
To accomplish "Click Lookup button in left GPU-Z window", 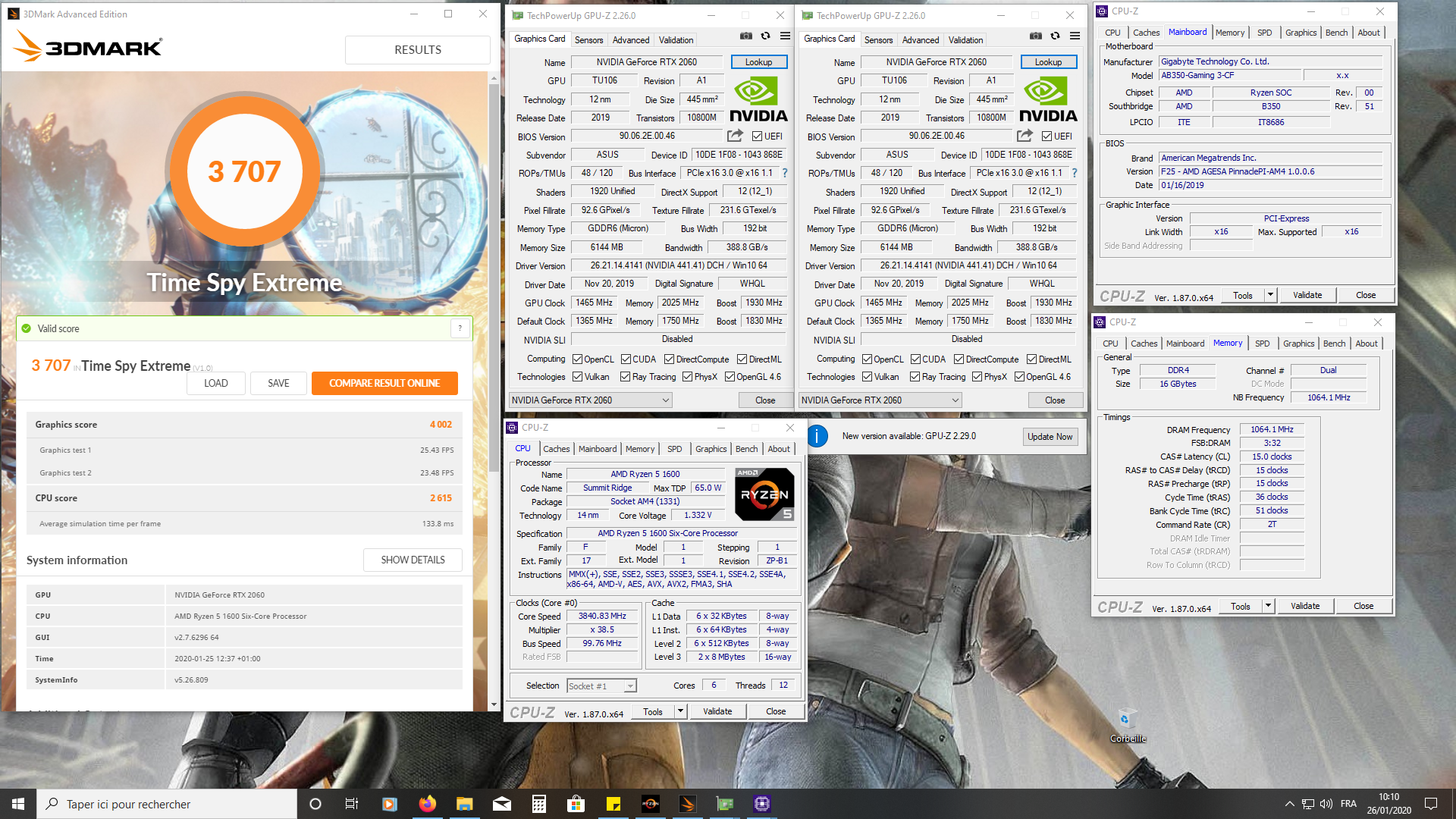I will 759,62.
